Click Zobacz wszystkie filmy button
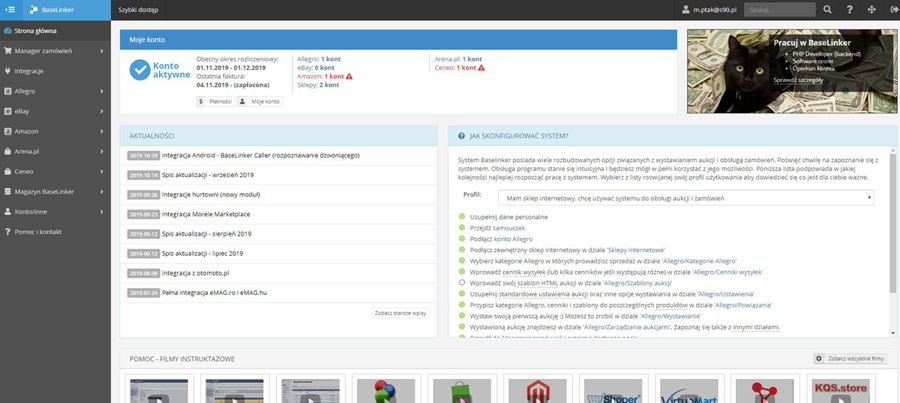Image resolution: width=900 pixels, height=403 pixels. [x=851, y=358]
